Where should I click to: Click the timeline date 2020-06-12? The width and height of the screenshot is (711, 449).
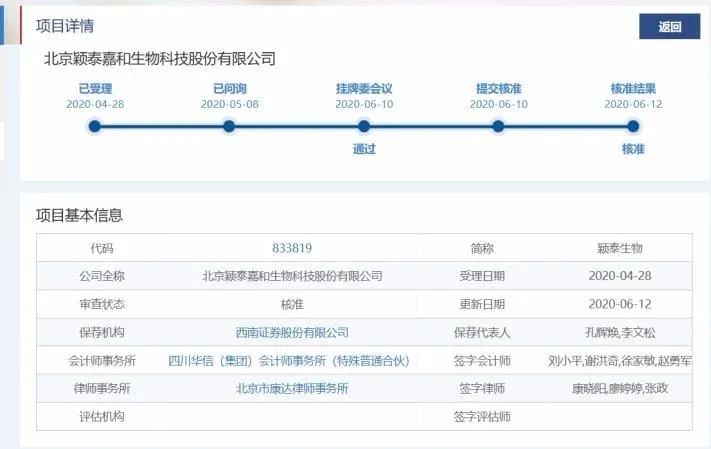coord(633,104)
